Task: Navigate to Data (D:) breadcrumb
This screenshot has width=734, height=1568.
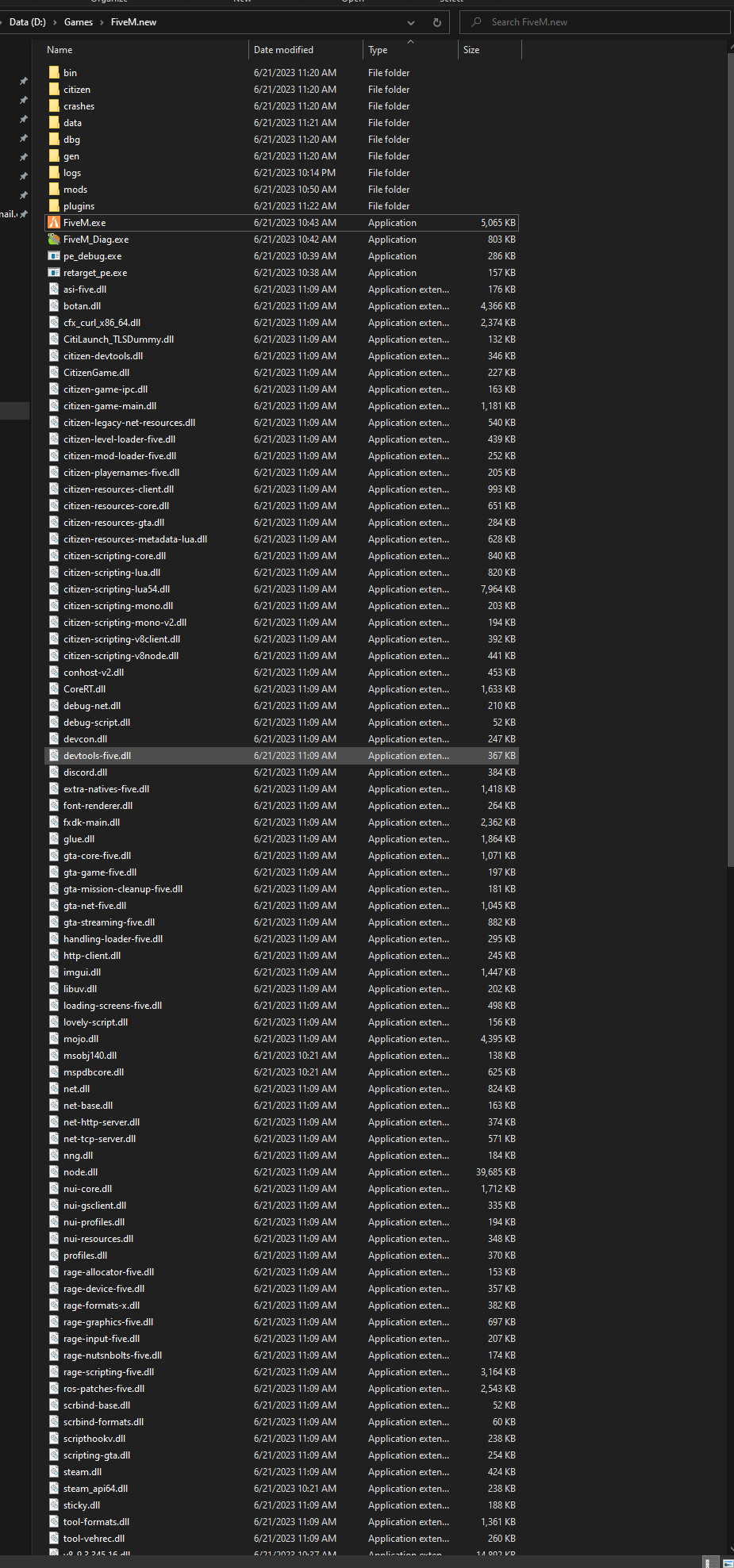Action: click(28, 22)
